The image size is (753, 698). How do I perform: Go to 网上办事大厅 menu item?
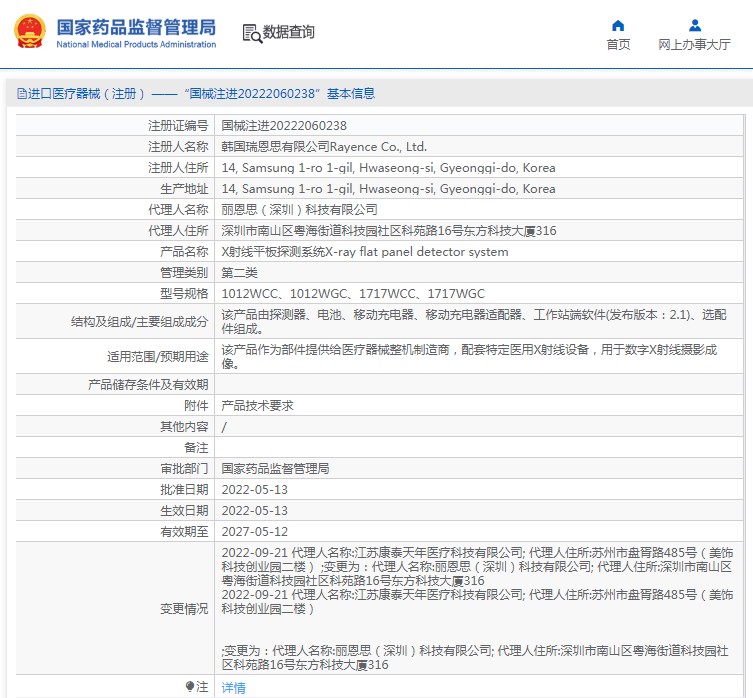click(694, 45)
